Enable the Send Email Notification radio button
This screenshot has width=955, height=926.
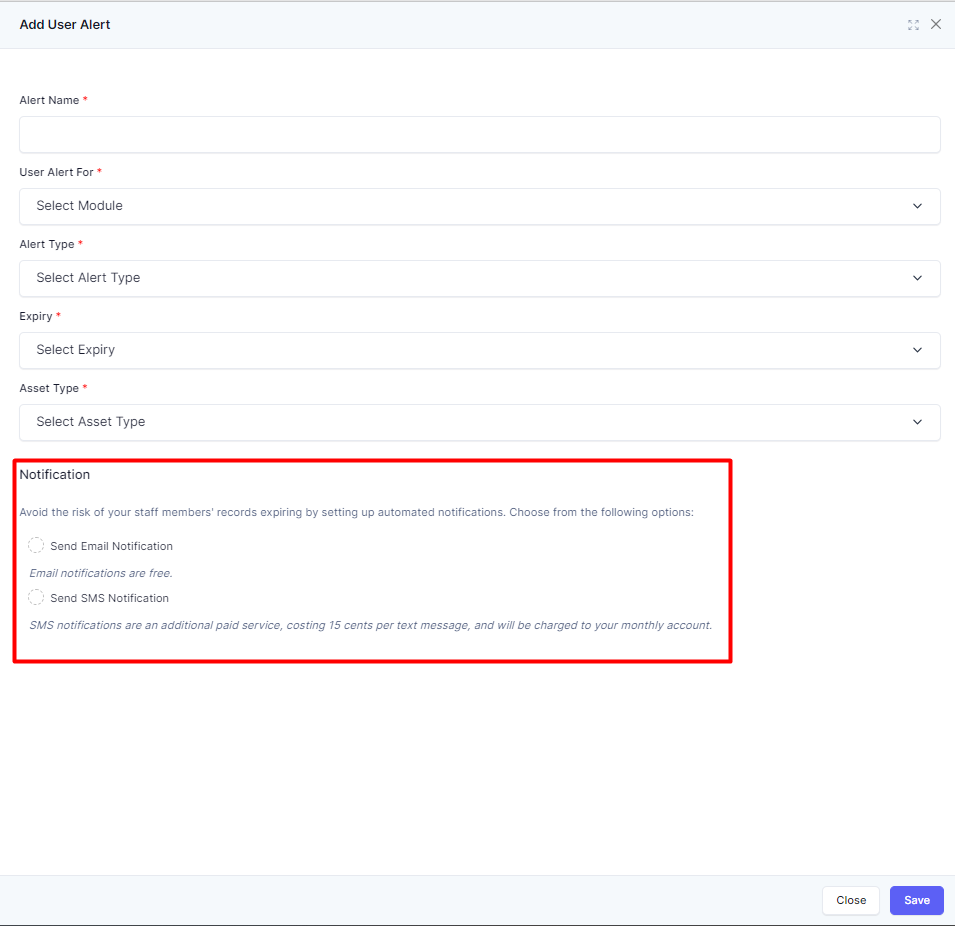[x=36, y=545]
